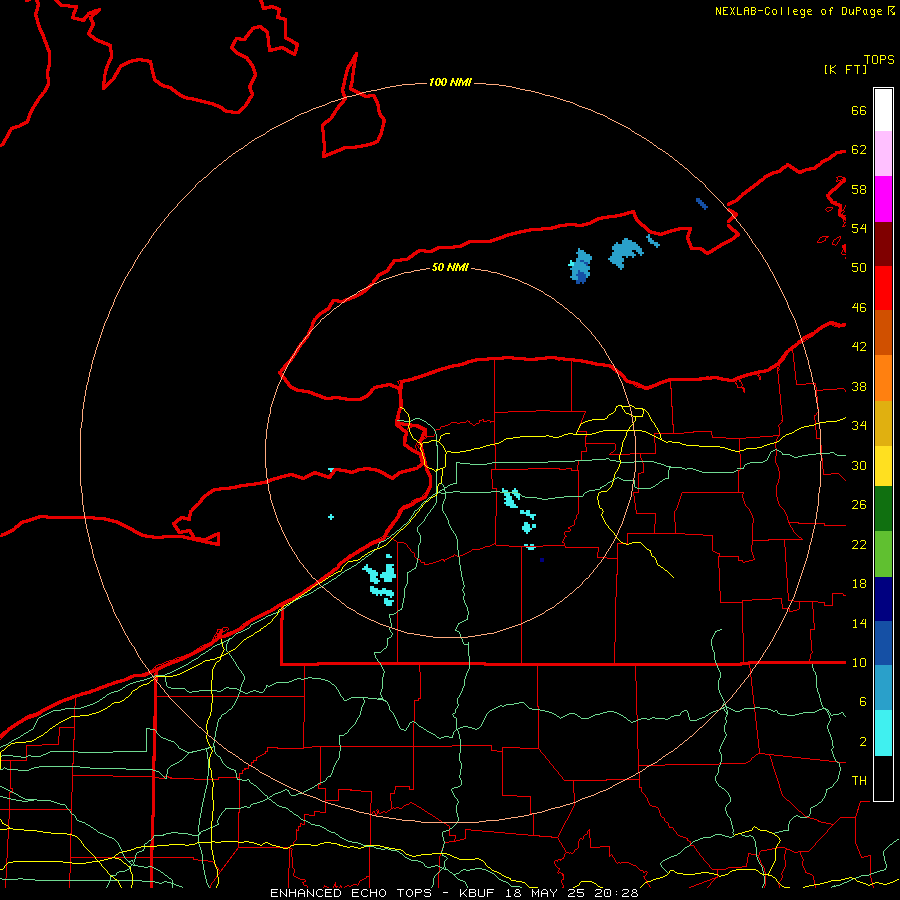Click the '34' scale label
The height and width of the screenshot is (900, 900).
(x=859, y=426)
